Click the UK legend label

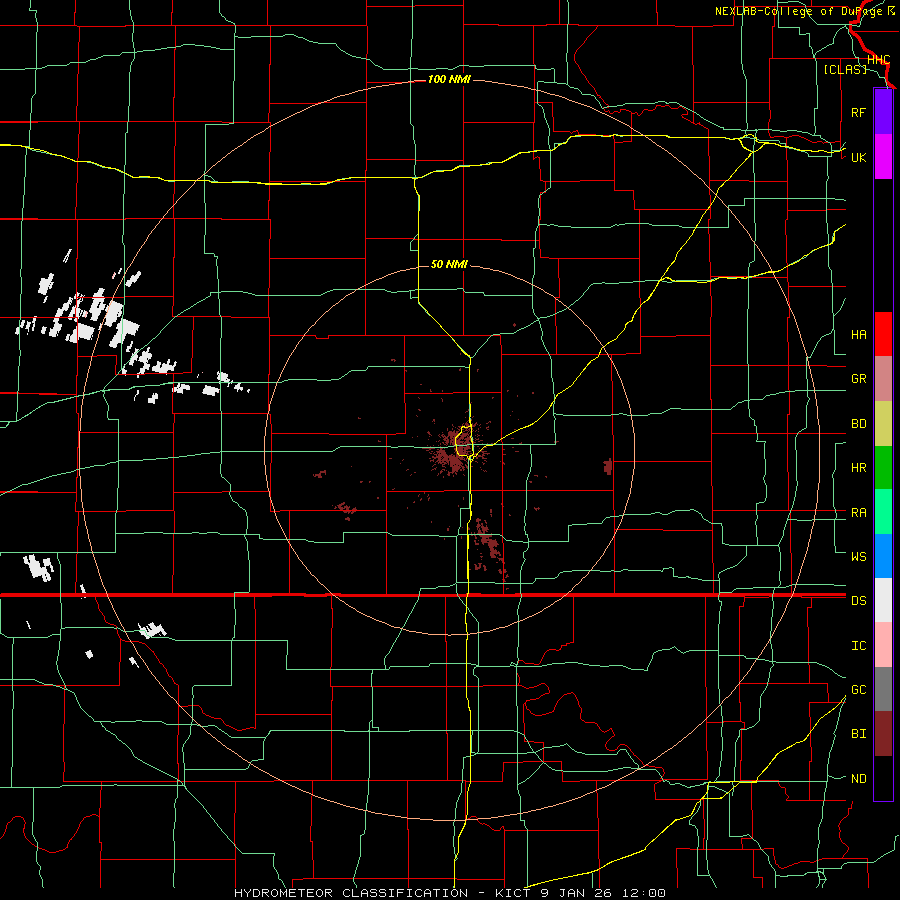(858, 157)
